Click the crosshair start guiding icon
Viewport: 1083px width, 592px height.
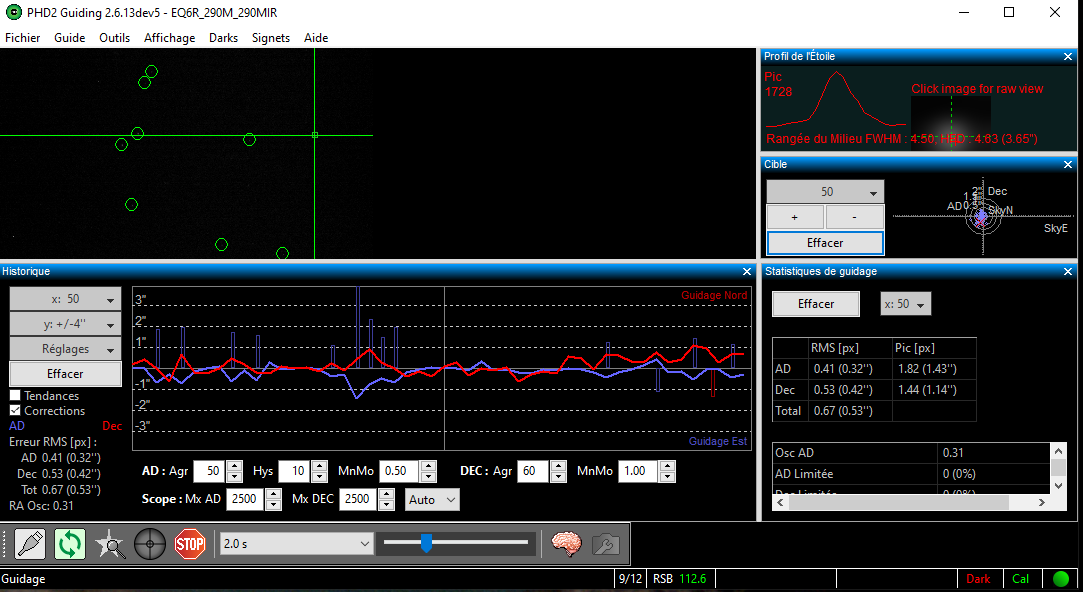coord(150,544)
